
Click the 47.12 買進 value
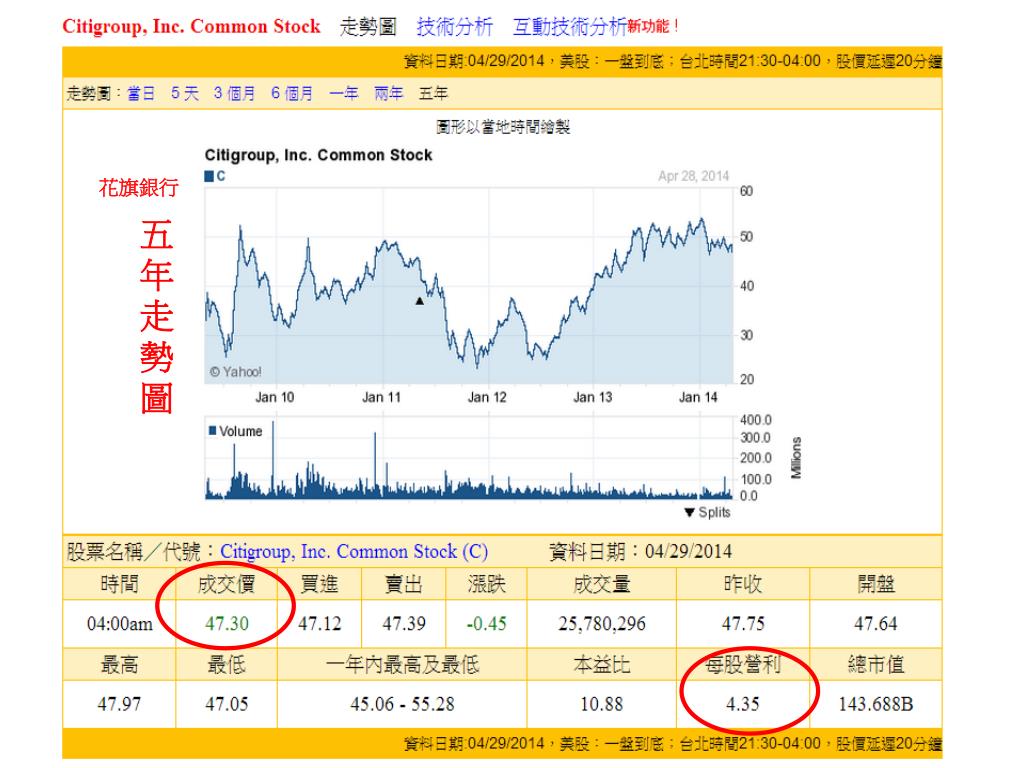(319, 624)
